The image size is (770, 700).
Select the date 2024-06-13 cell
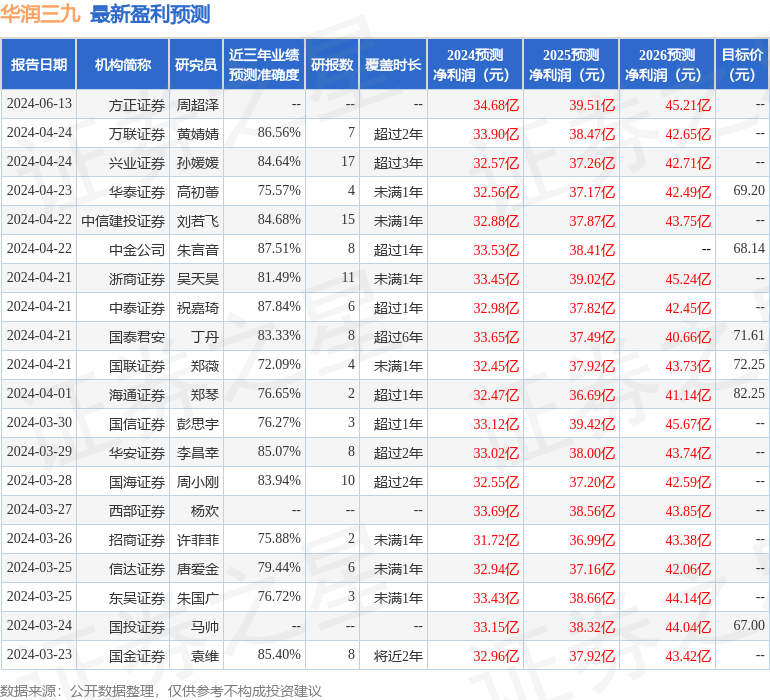pos(39,104)
